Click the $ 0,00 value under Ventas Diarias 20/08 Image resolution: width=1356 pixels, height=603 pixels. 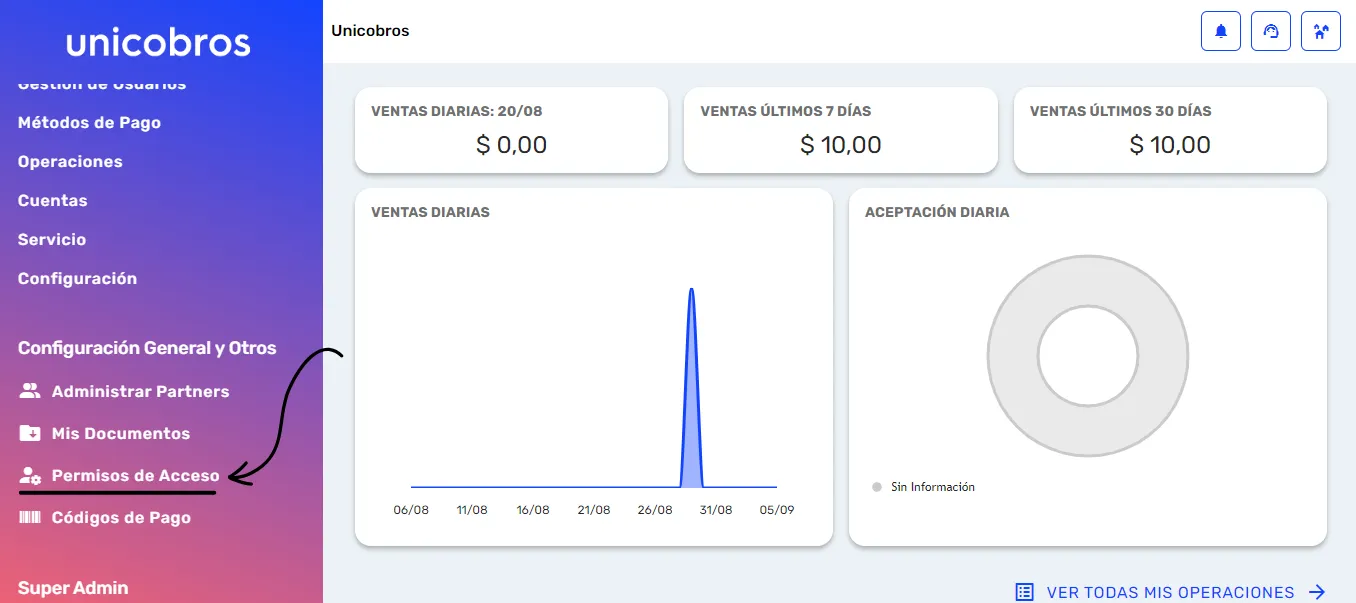pyautogui.click(x=511, y=145)
